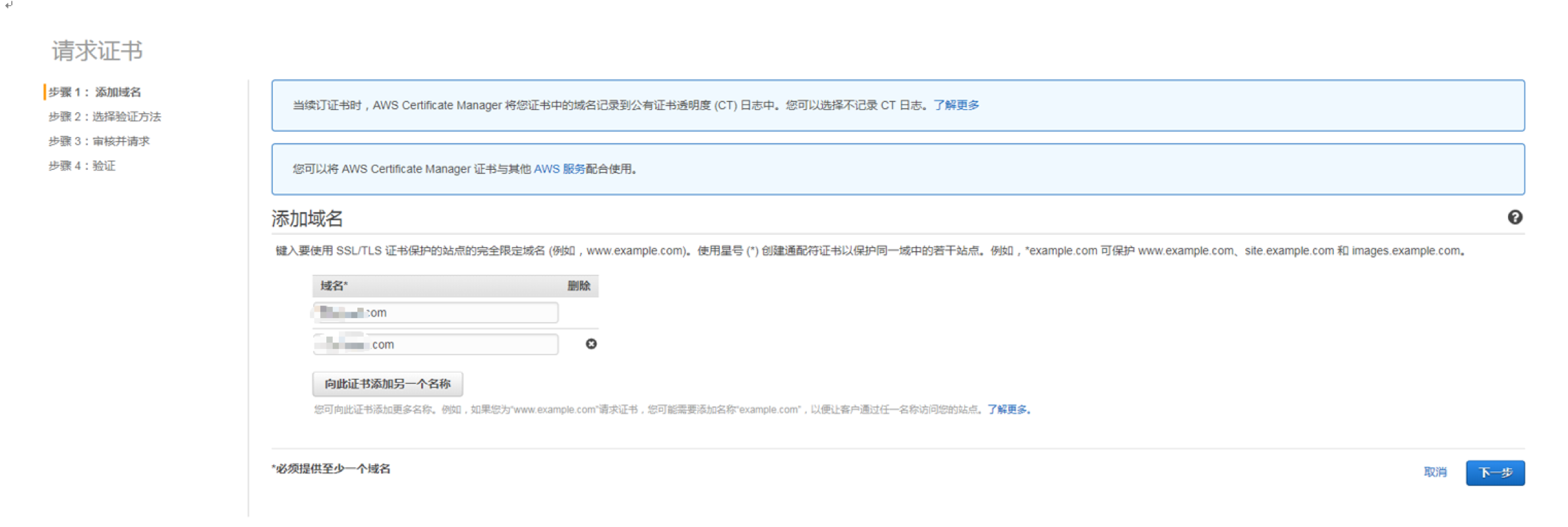Open step 3: 审核并请求
Image resolution: width=1568 pixels, height=527 pixels.
click(x=99, y=141)
